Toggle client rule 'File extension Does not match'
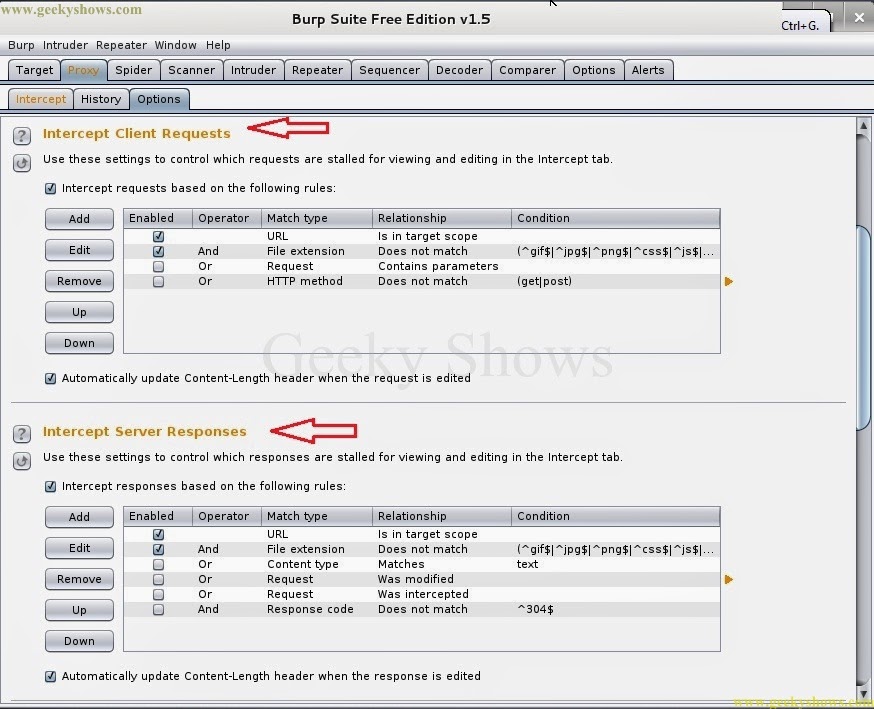Image resolution: width=874 pixels, height=709 pixels. pos(158,251)
